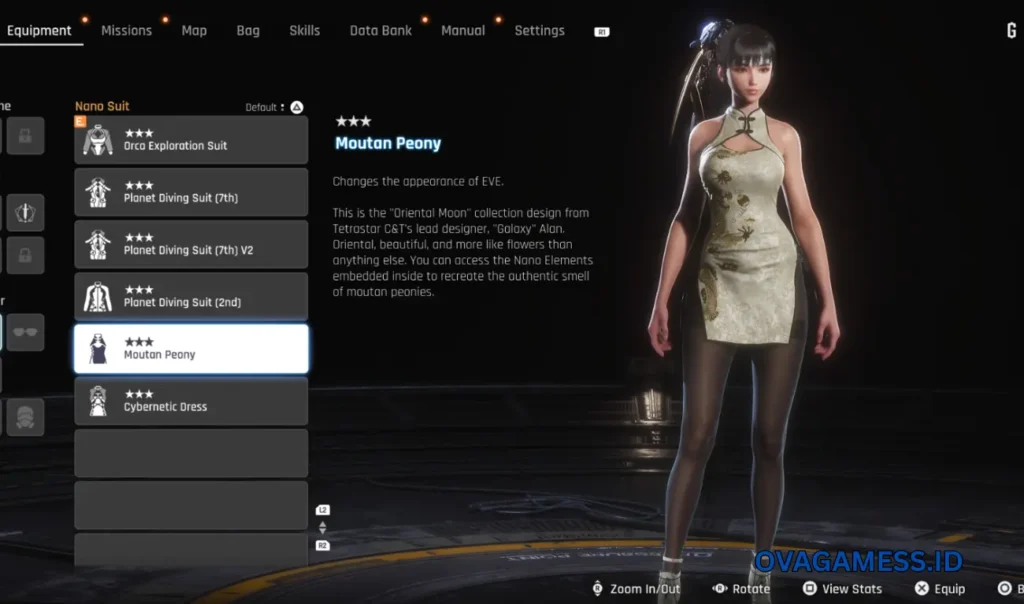Viewport: 1024px width, 604px height.
Task: Click the X icon beside Equip
Action: (921, 589)
